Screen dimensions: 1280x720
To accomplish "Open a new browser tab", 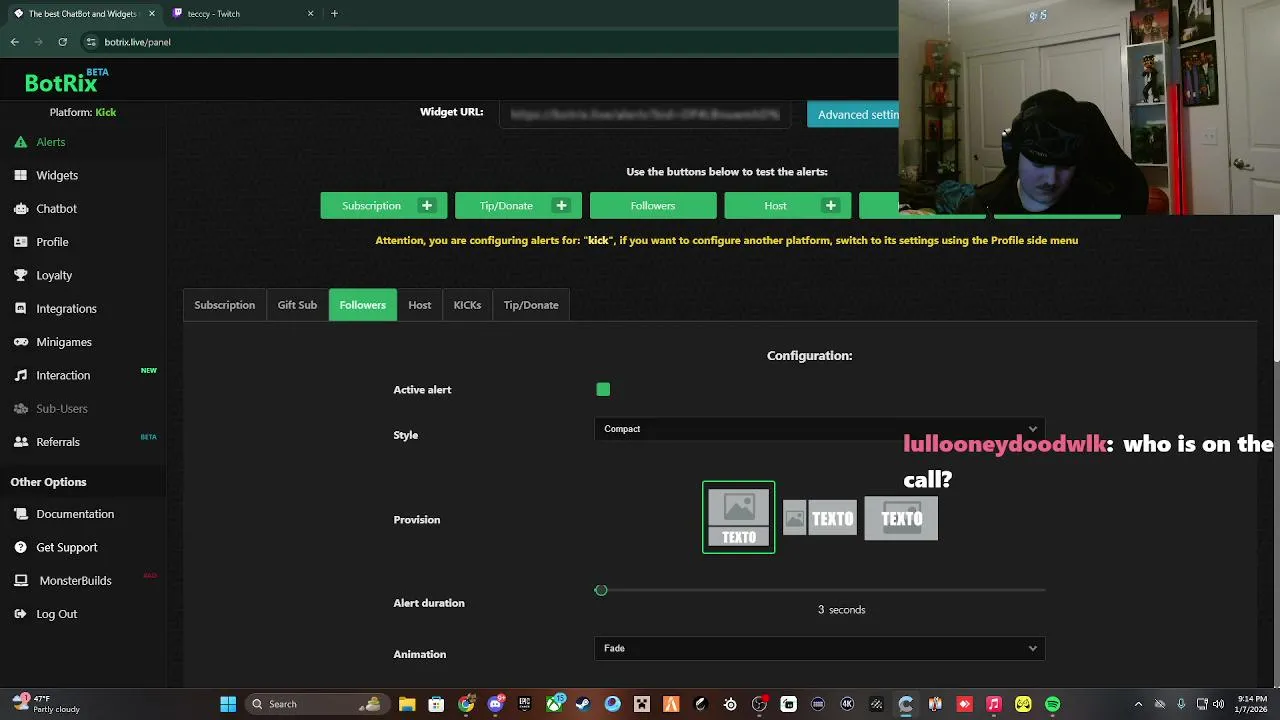I will pyautogui.click(x=334, y=14).
